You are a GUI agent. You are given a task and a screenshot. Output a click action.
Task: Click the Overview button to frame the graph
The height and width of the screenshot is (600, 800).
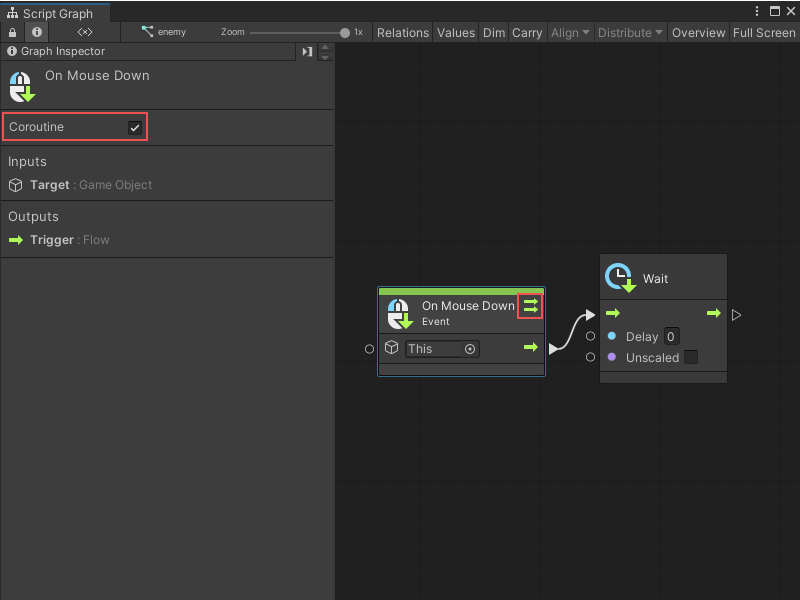tap(698, 32)
